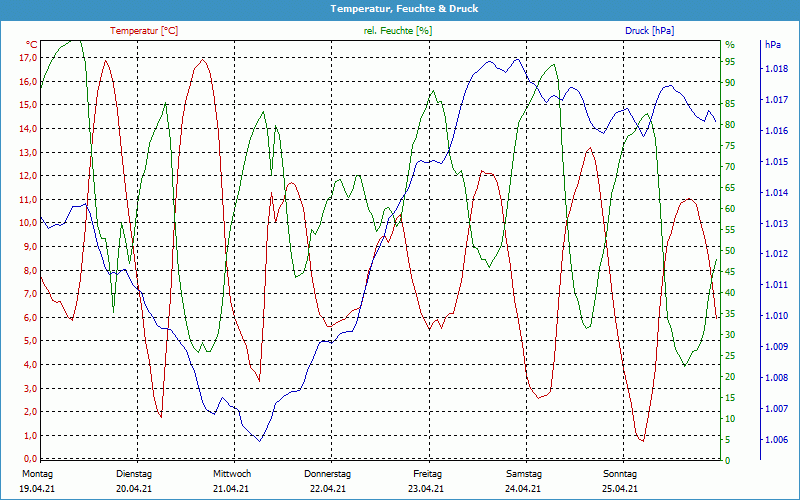Click the 'Sonntag' day label

[620, 474]
